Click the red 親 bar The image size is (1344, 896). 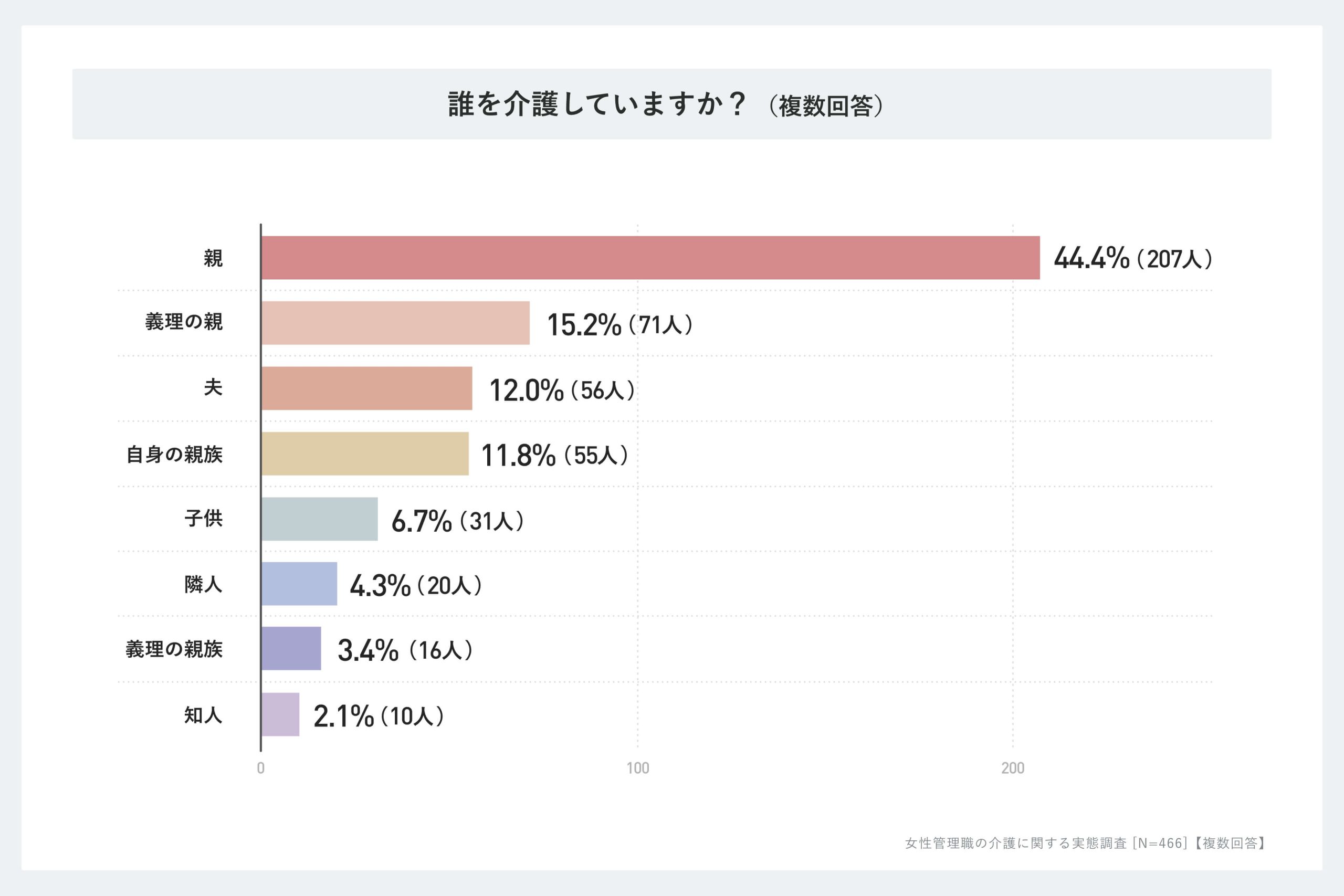(650, 258)
